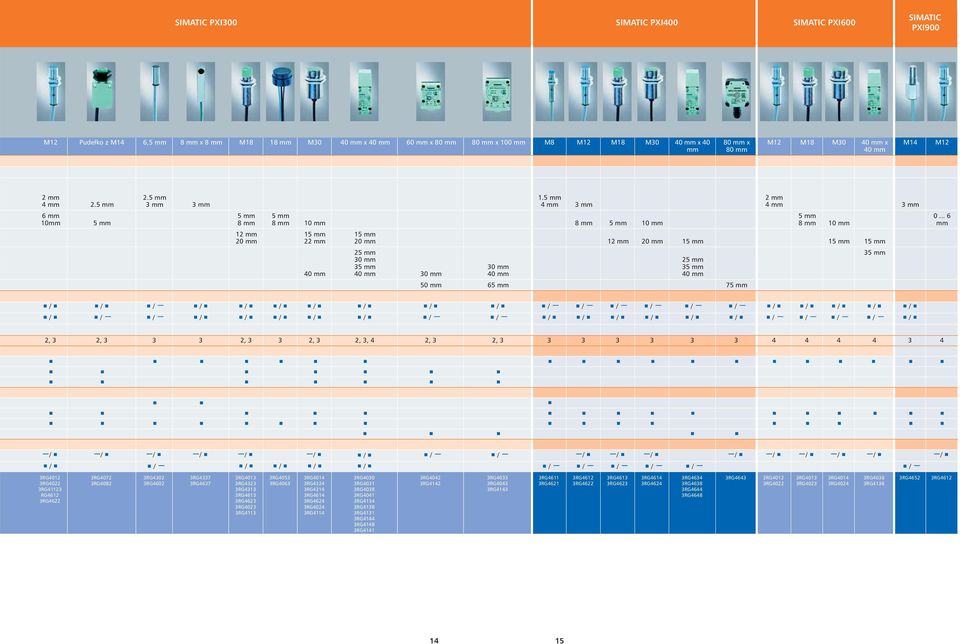Viewport: 960px width, 644px height.
Task: Click the 60 mm x 80 mm column label
Action: 431,142
